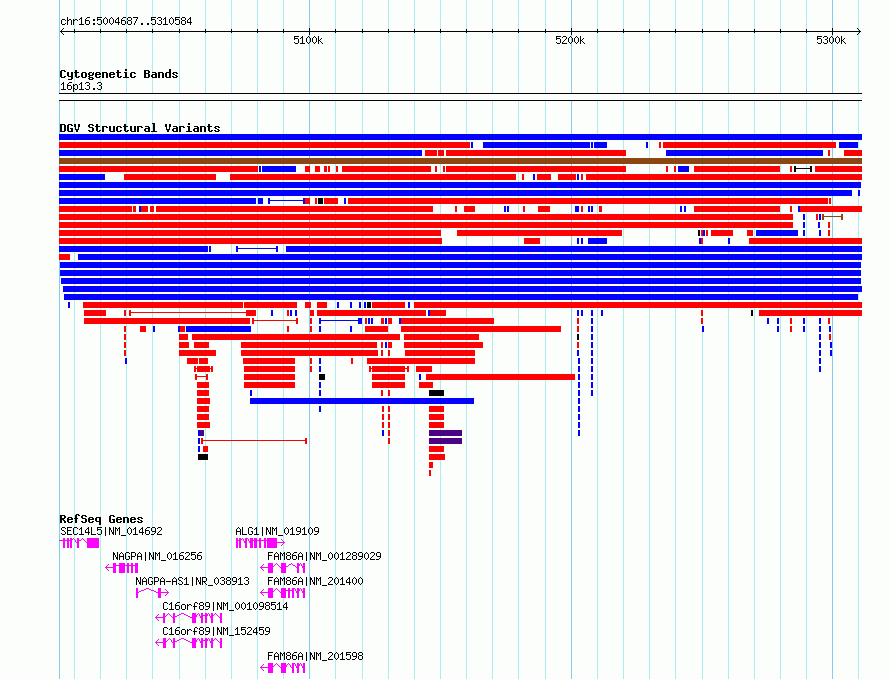Select the DGV Structural Variants track title
Screen dimensions: 890x679
pyautogui.click(x=140, y=128)
